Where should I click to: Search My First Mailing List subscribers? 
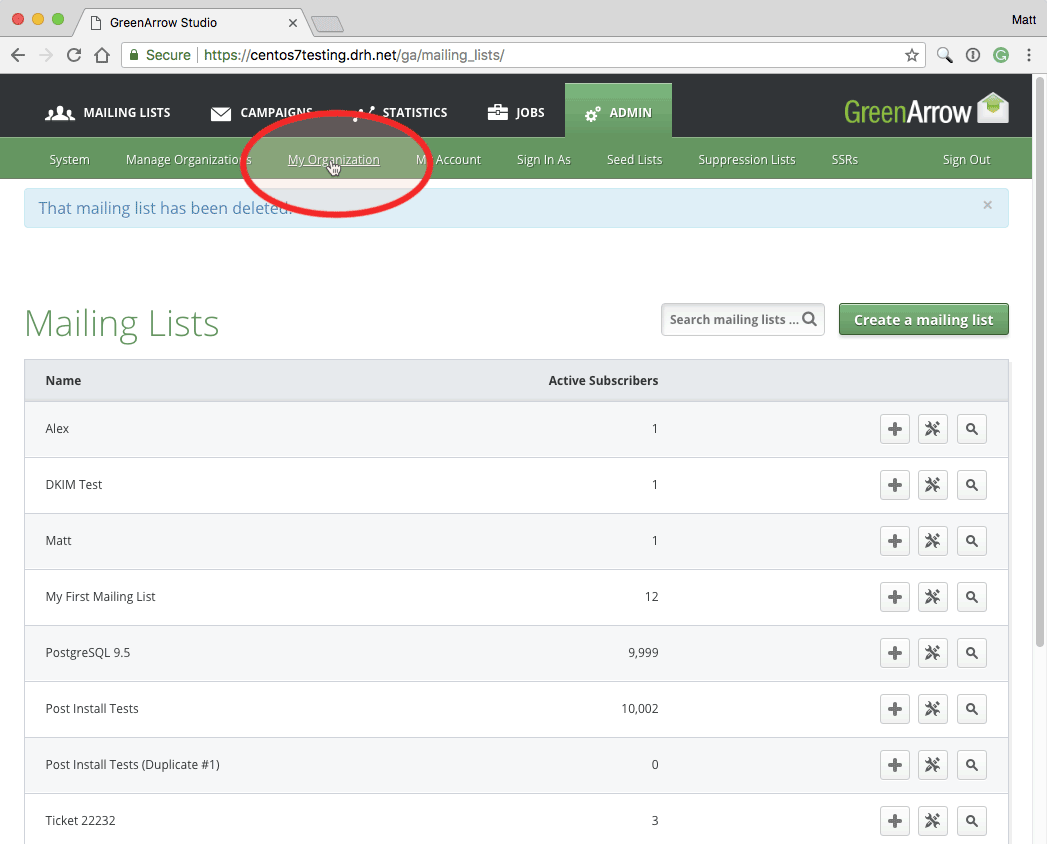coord(972,597)
